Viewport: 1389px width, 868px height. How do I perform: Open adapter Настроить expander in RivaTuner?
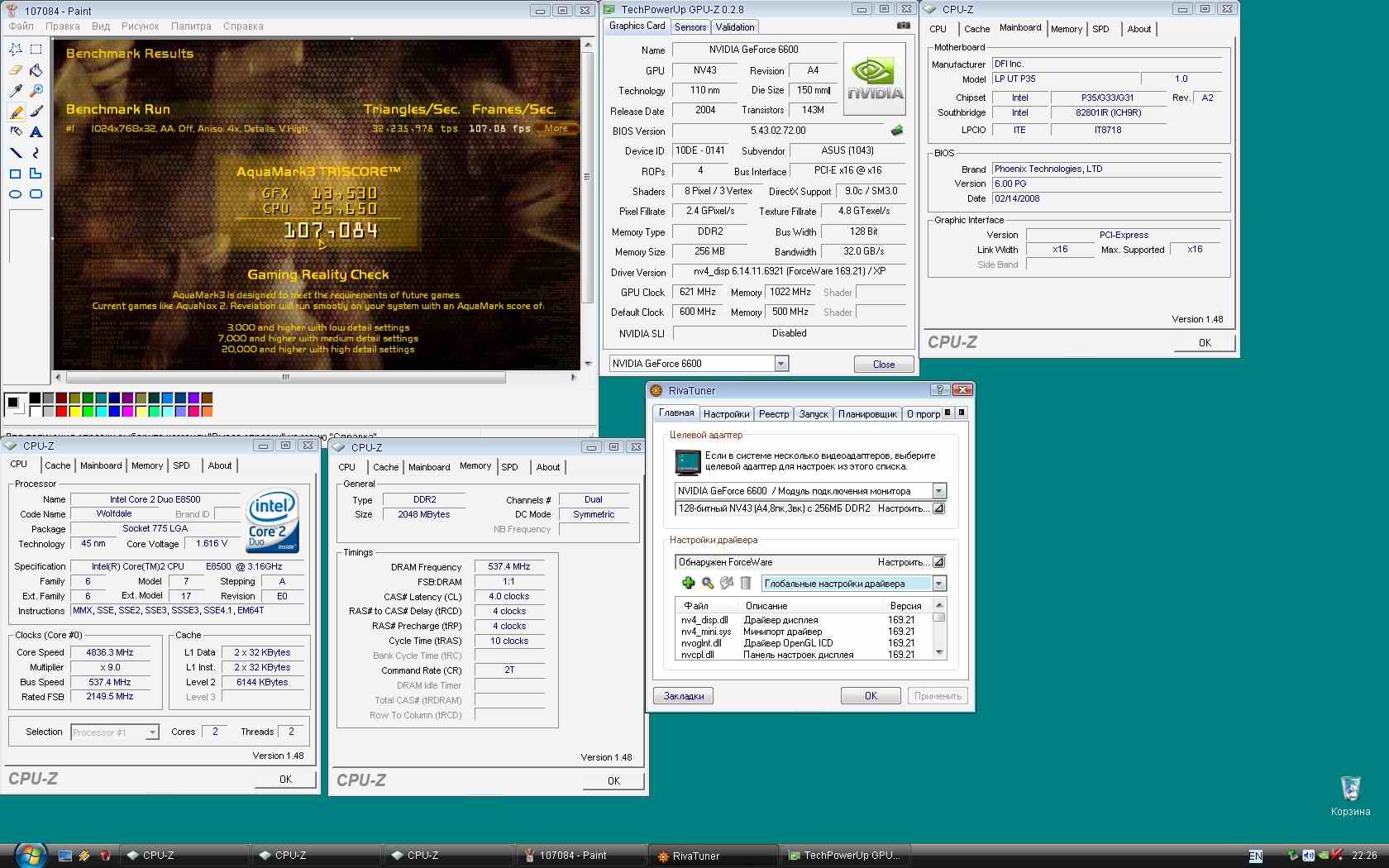click(x=938, y=508)
